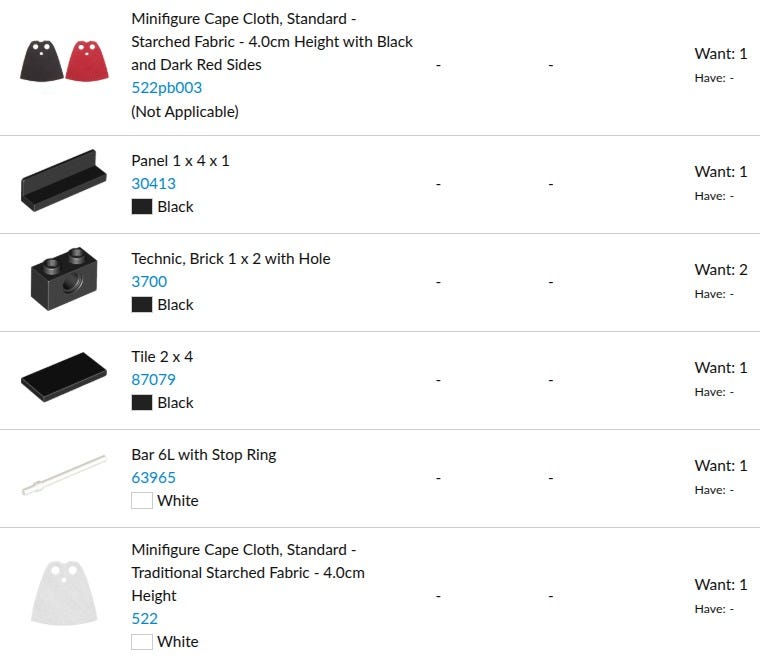Click the white Bar 6L part image
The height and width of the screenshot is (665, 760).
(64, 475)
